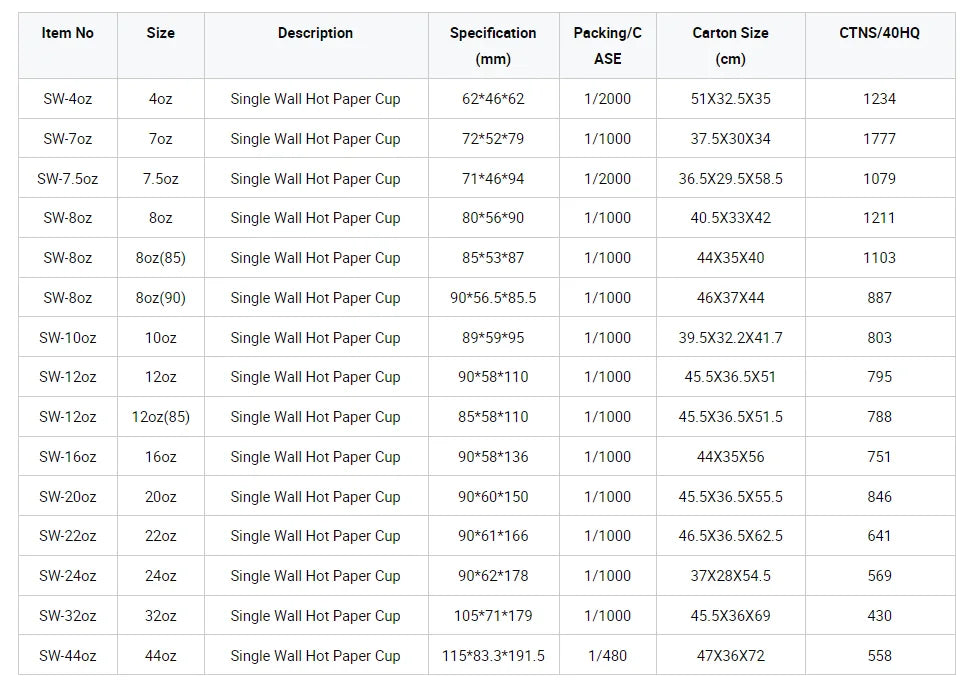Select the specification "72*52*79"
Image resolution: width=974 pixels, height=684 pixels.
tap(493, 139)
